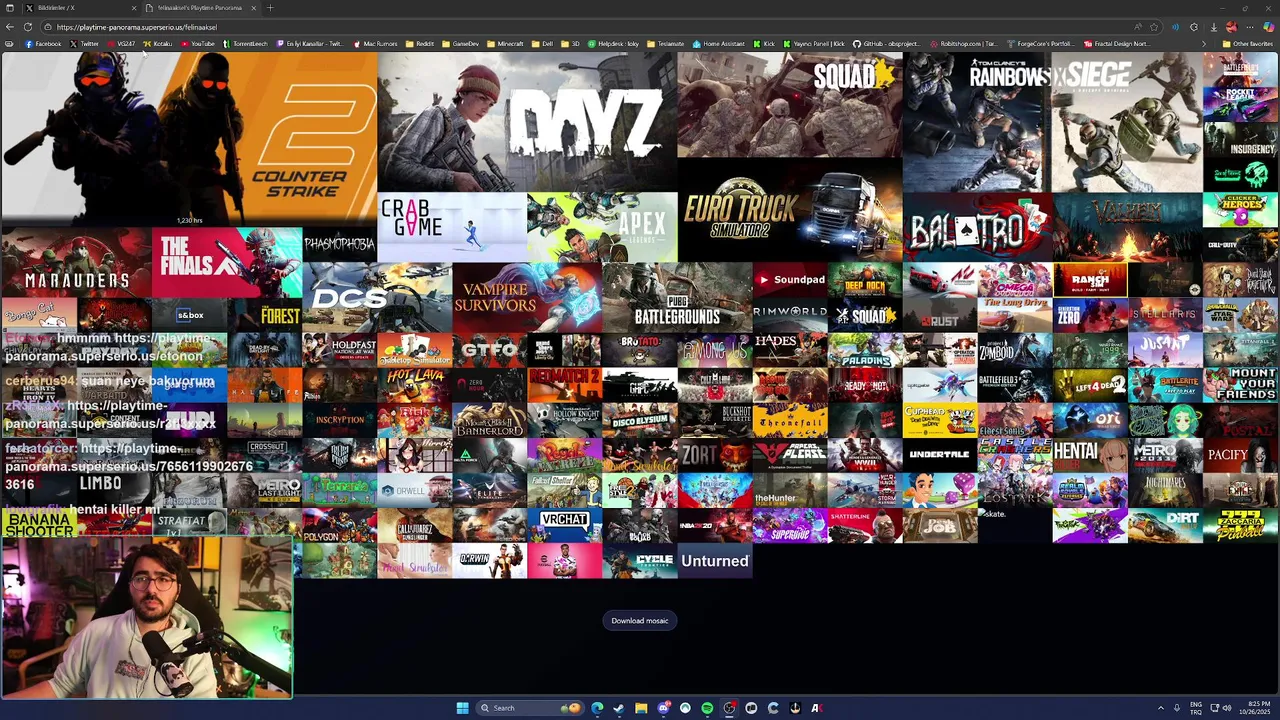1280x720 pixels.
Task: Open the YouTube bookmark
Action: tap(197, 44)
